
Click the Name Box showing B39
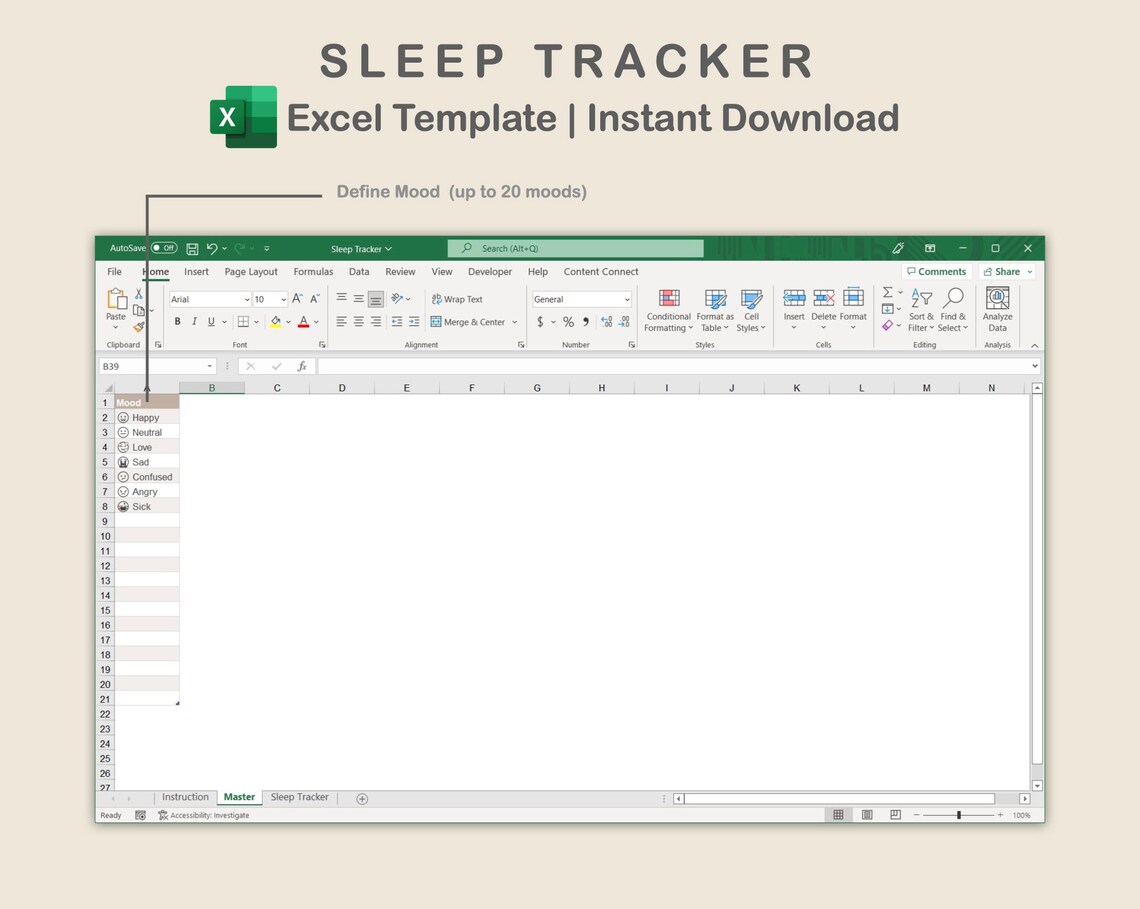click(150, 366)
